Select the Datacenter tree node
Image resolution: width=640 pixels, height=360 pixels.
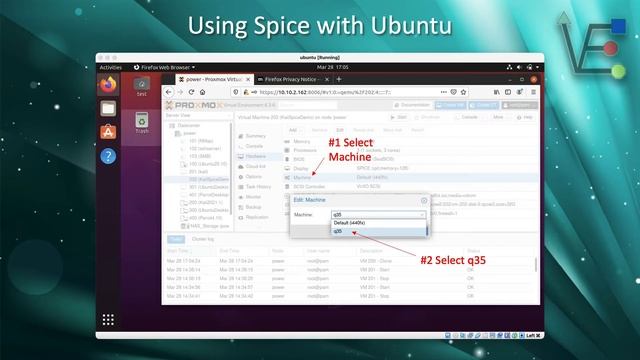[x=188, y=126]
